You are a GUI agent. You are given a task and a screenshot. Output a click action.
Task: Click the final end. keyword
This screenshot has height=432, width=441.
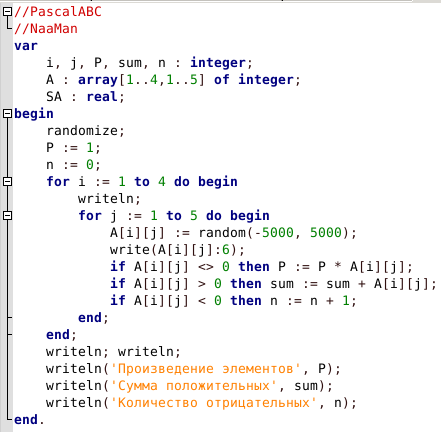29,420
